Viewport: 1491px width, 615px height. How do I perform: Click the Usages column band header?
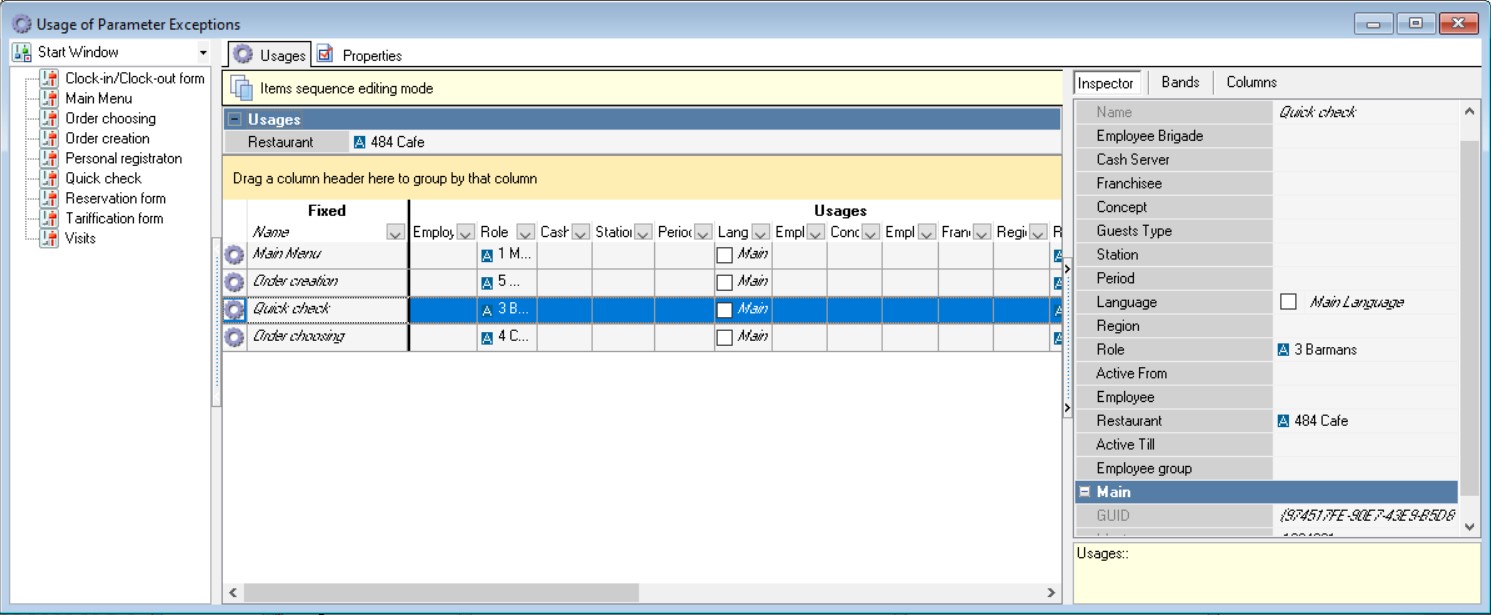840,211
